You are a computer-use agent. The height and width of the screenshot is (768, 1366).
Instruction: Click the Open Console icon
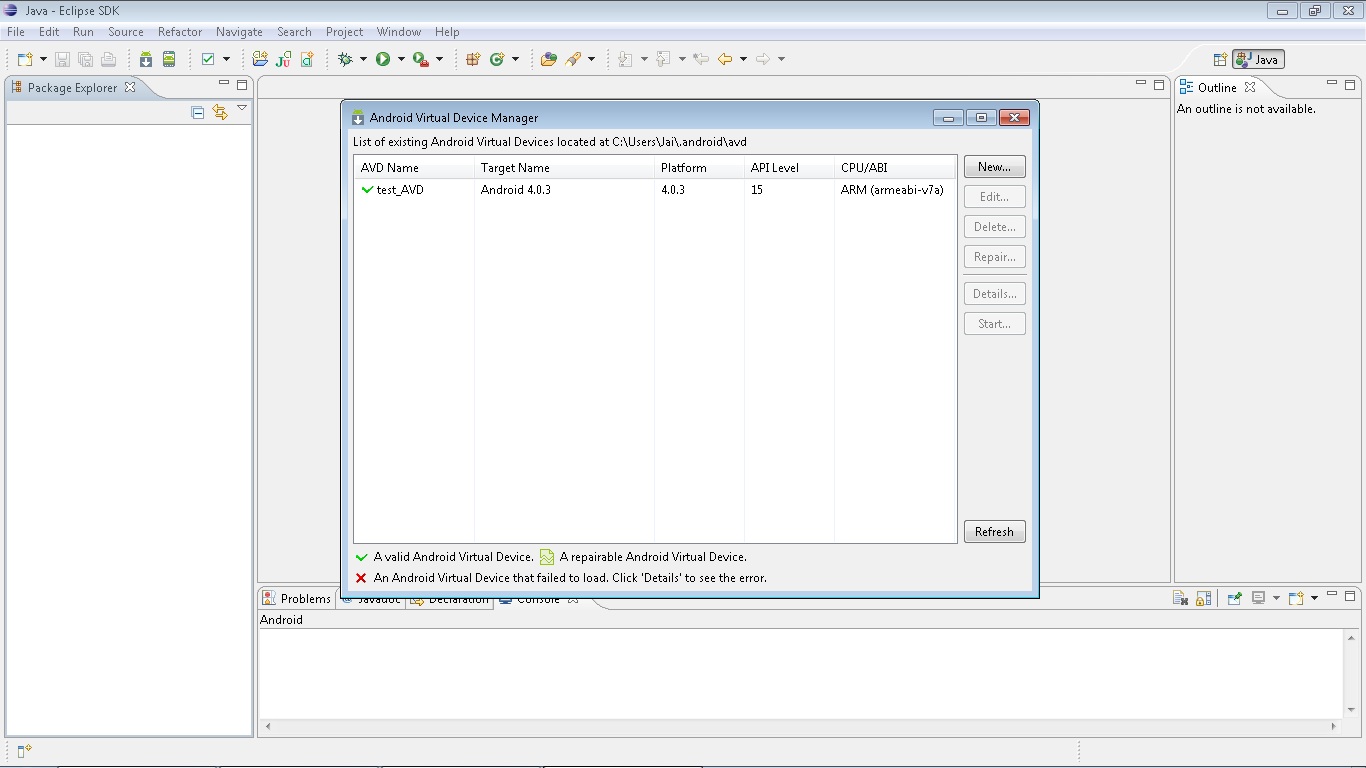[x=1296, y=598]
